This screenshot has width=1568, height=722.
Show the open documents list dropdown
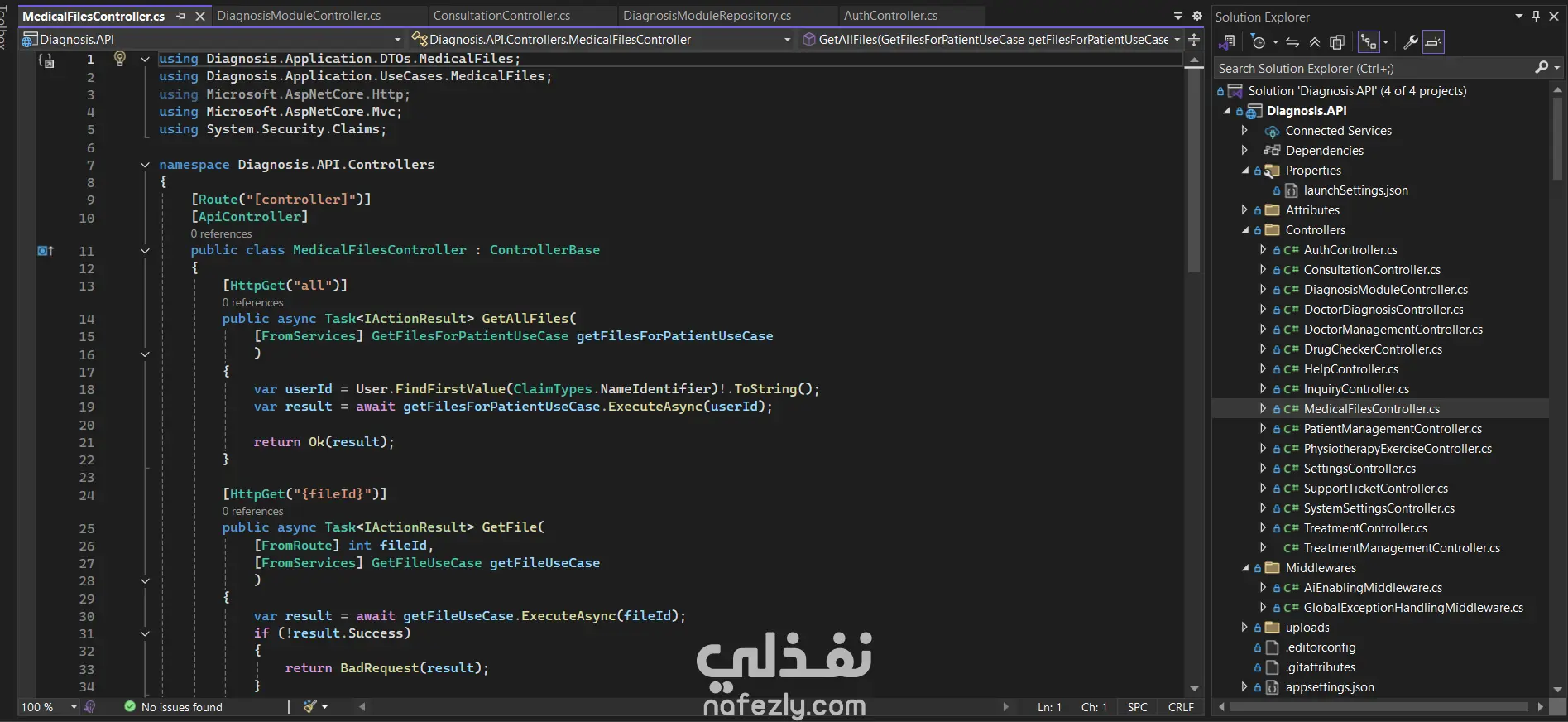[1178, 16]
